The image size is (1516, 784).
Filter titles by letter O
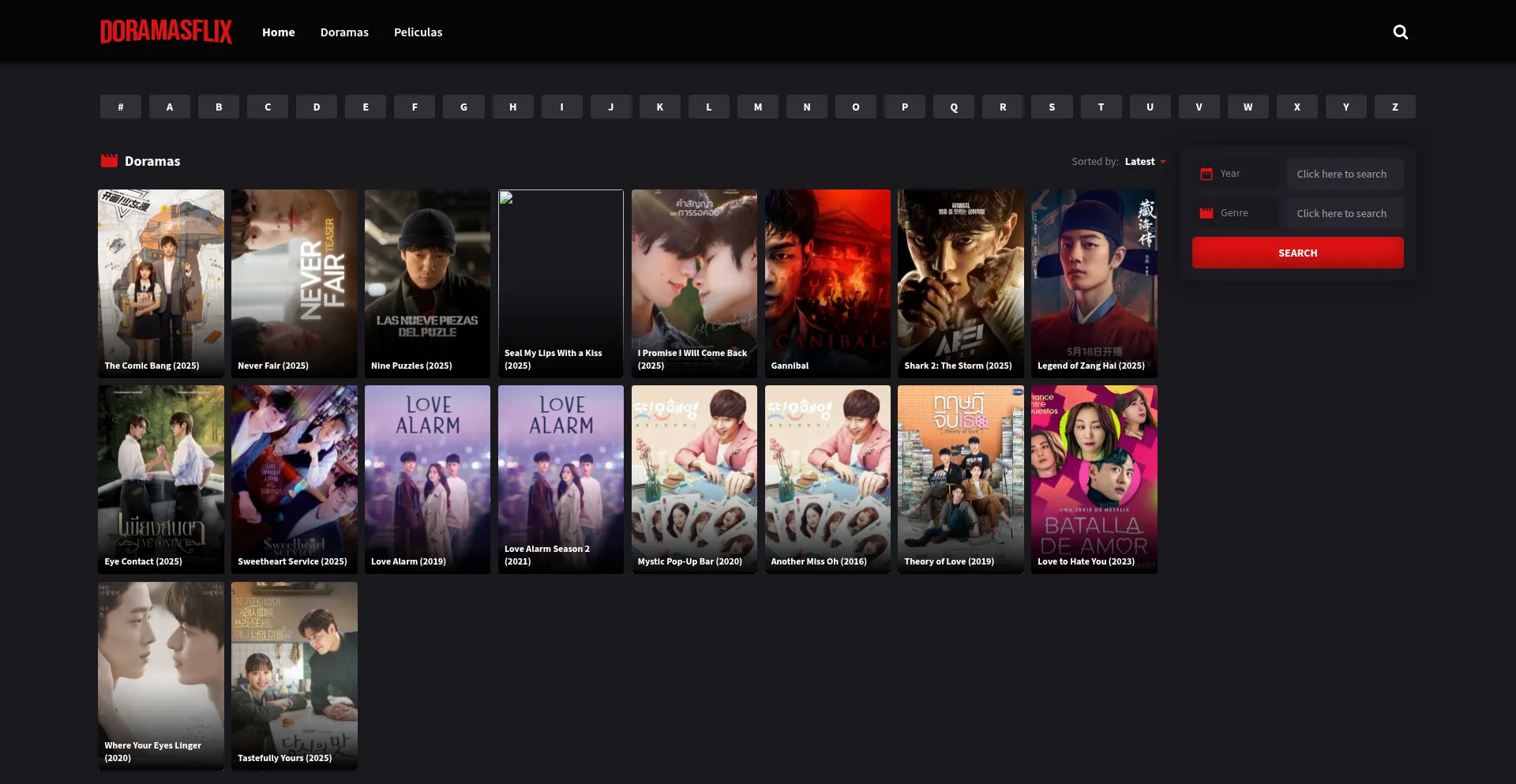click(856, 107)
